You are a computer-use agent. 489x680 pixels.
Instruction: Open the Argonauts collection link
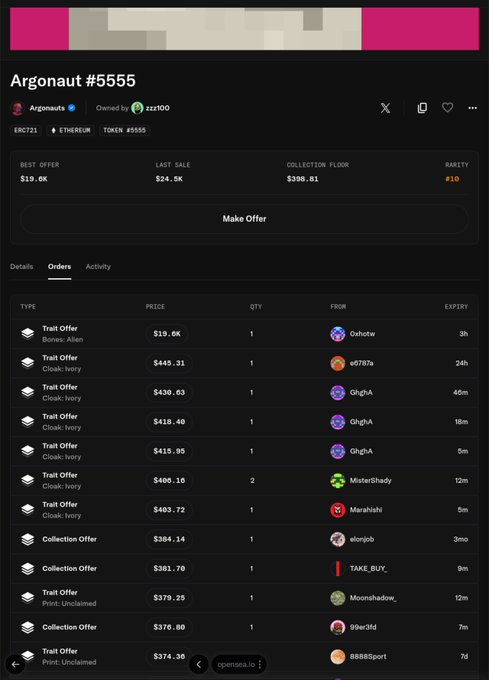[x=47, y=108]
